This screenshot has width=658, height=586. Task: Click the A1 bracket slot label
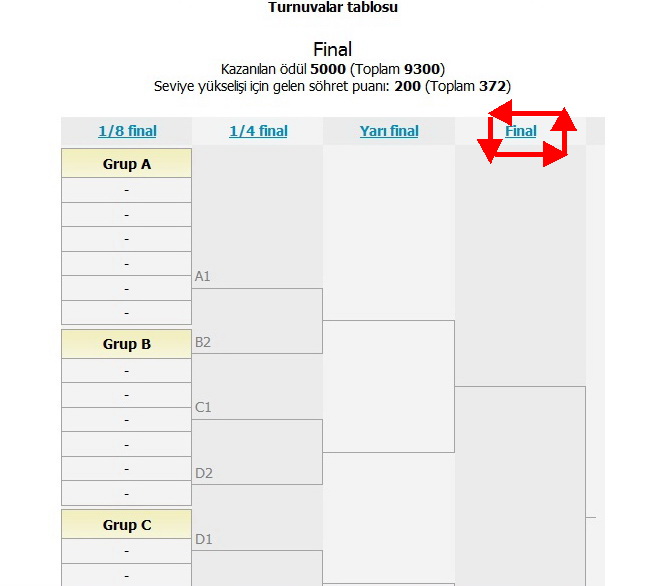[202, 276]
